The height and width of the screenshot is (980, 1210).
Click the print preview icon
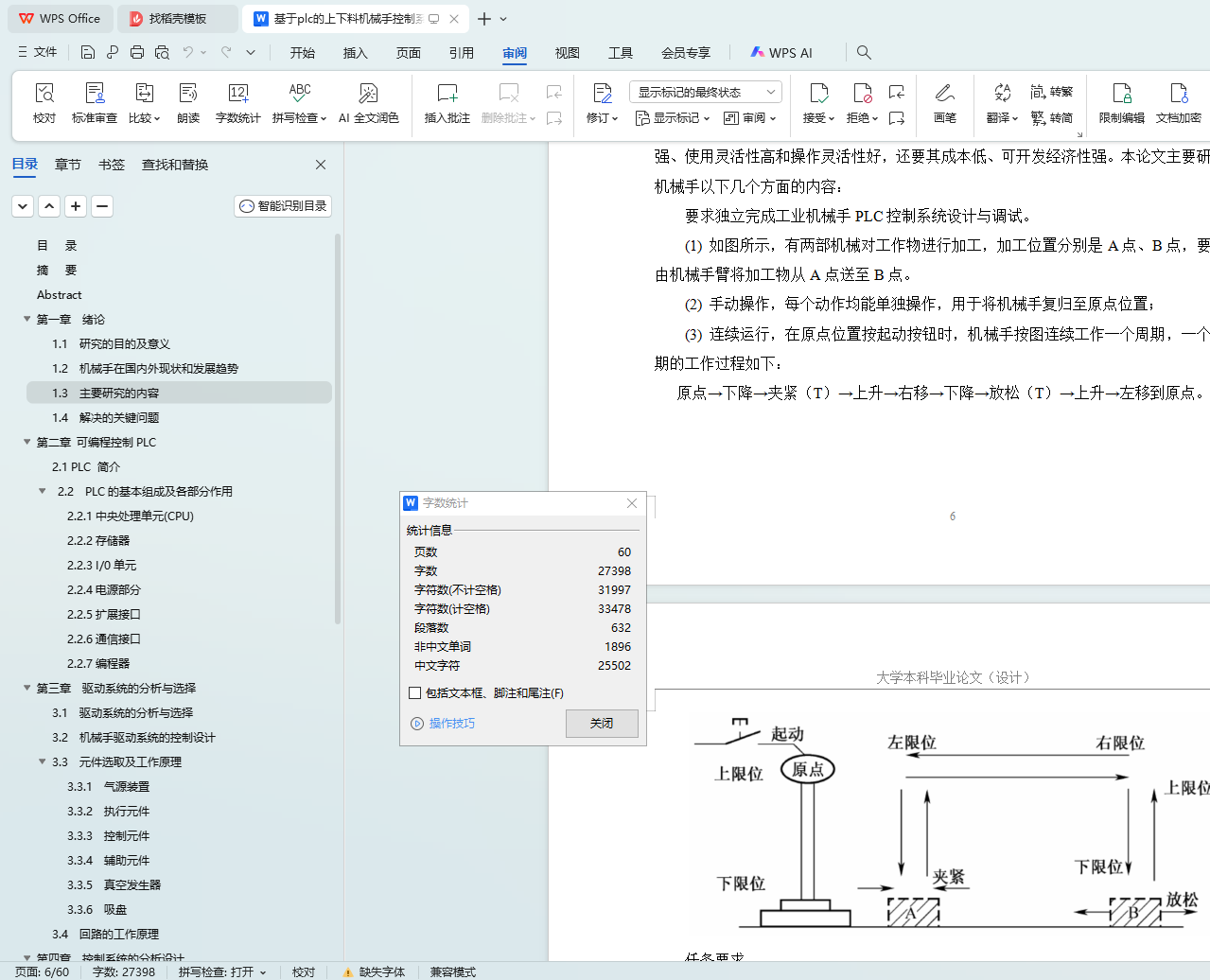pos(162,52)
